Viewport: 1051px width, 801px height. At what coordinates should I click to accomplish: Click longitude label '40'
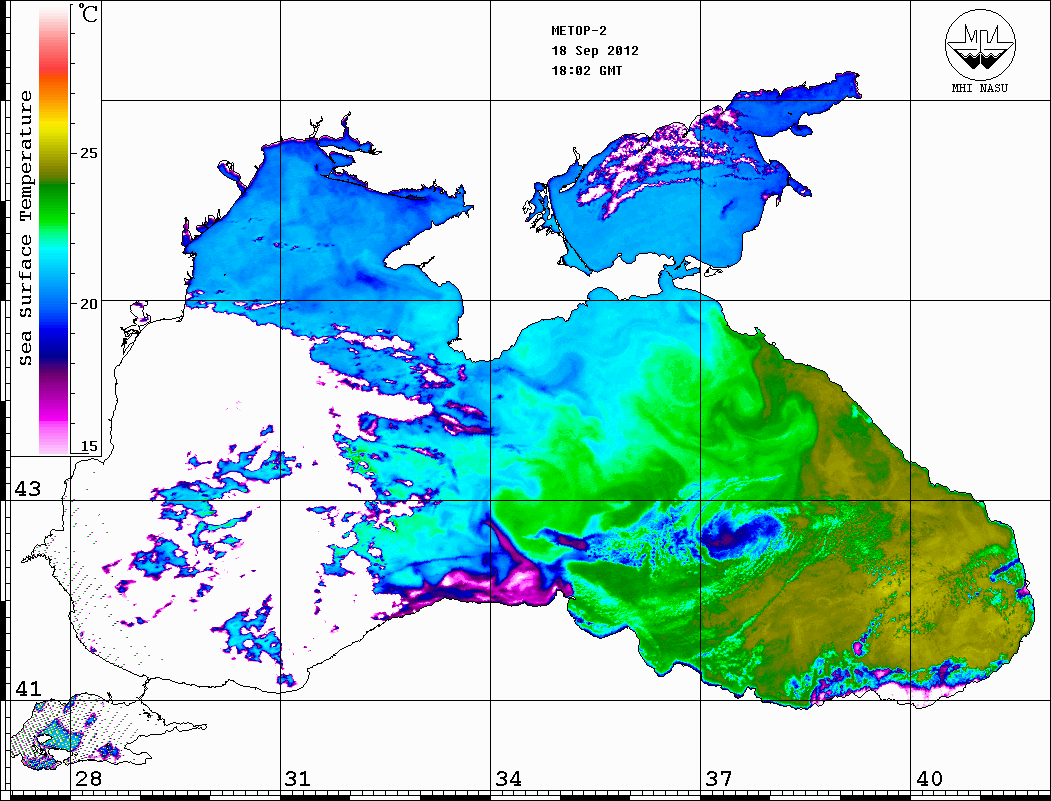[929, 779]
